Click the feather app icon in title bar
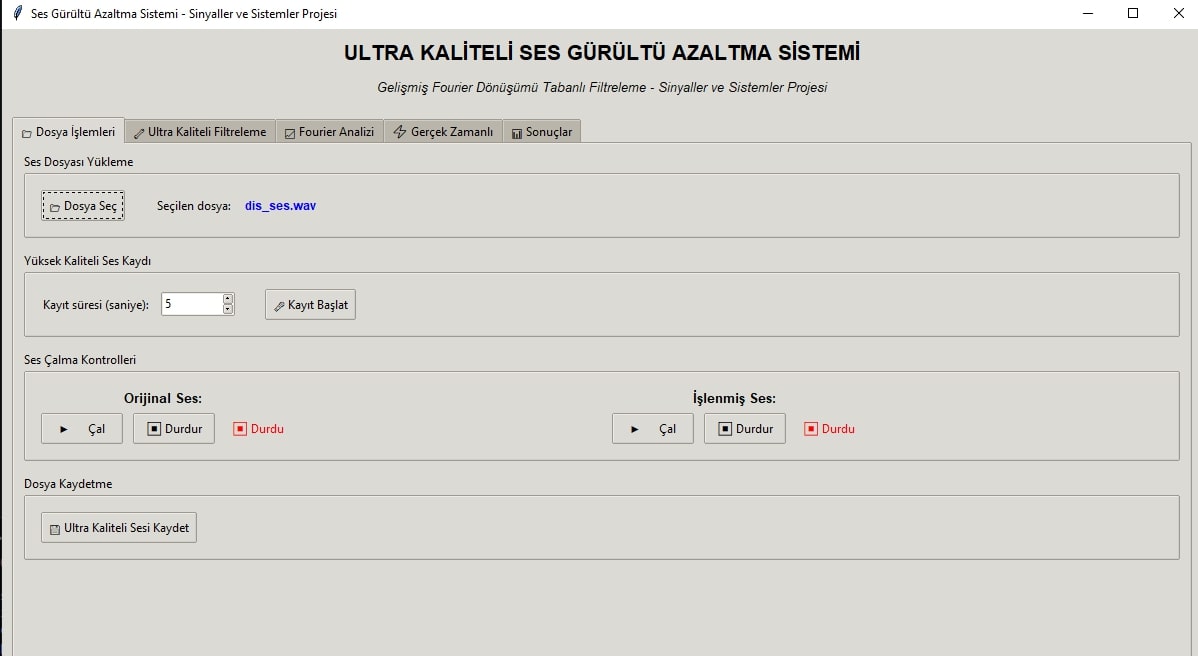Image resolution: width=1198 pixels, height=656 pixels. coord(16,13)
